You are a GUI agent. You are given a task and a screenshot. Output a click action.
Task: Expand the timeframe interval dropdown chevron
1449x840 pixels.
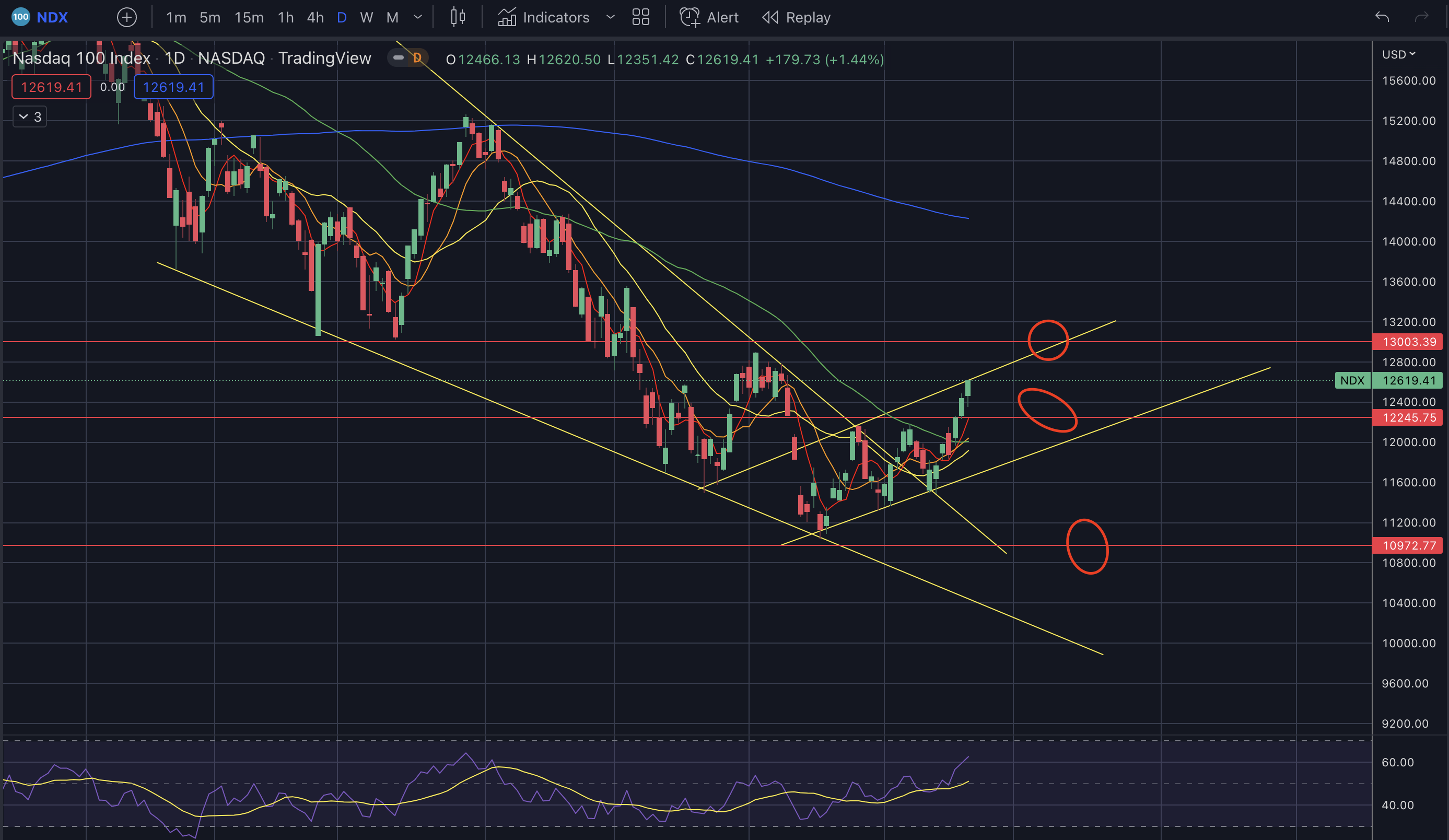click(x=418, y=17)
